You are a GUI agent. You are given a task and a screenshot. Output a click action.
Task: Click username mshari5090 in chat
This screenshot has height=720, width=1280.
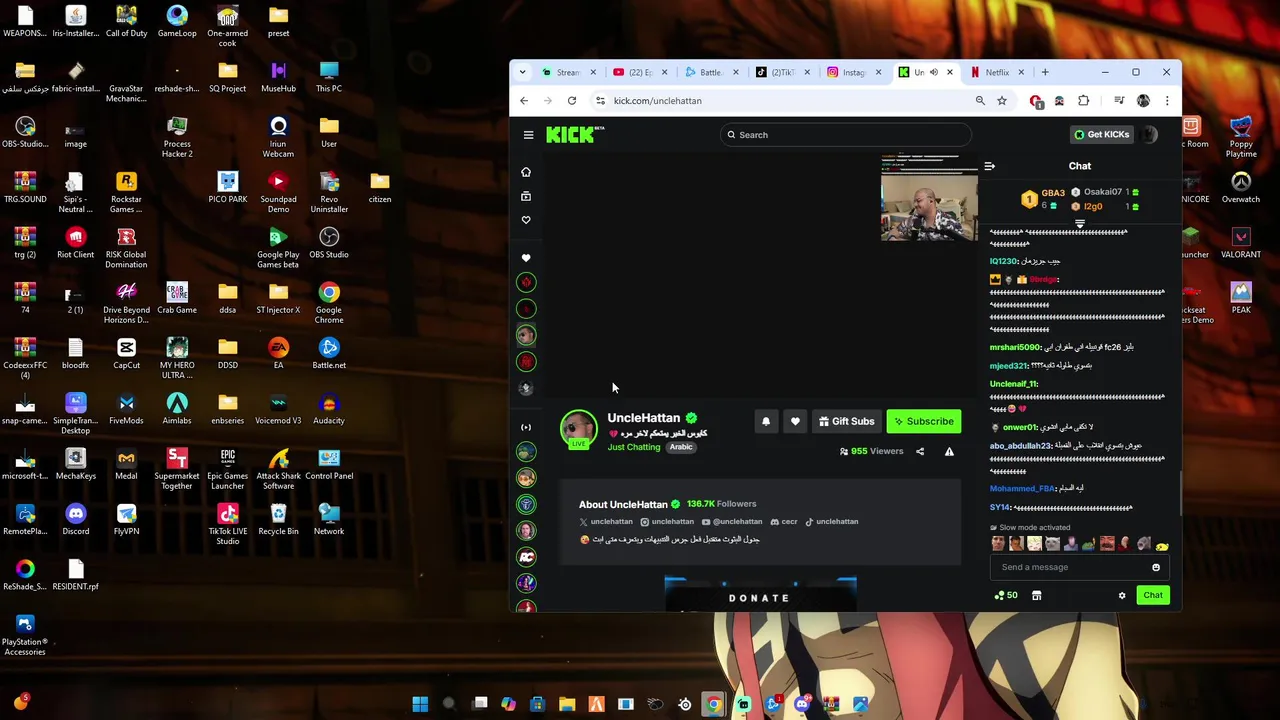(x=1014, y=347)
